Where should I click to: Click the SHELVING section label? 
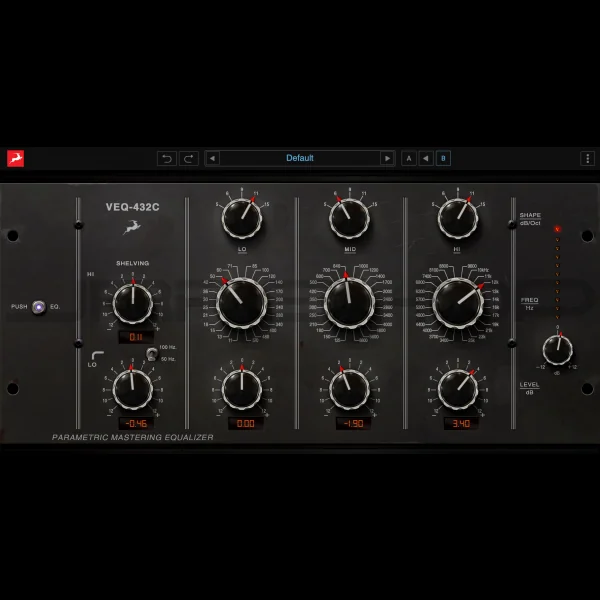(132, 263)
